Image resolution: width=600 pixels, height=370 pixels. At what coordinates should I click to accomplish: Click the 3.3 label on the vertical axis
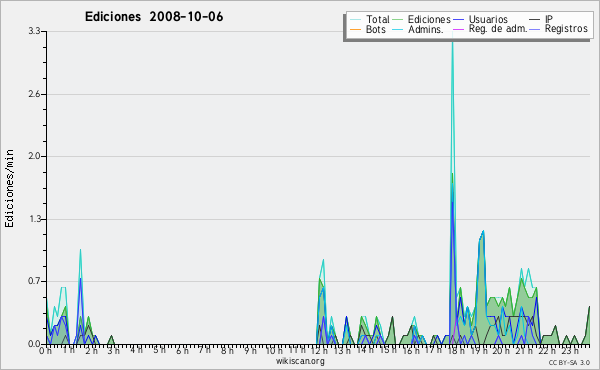(x=34, y=31)
